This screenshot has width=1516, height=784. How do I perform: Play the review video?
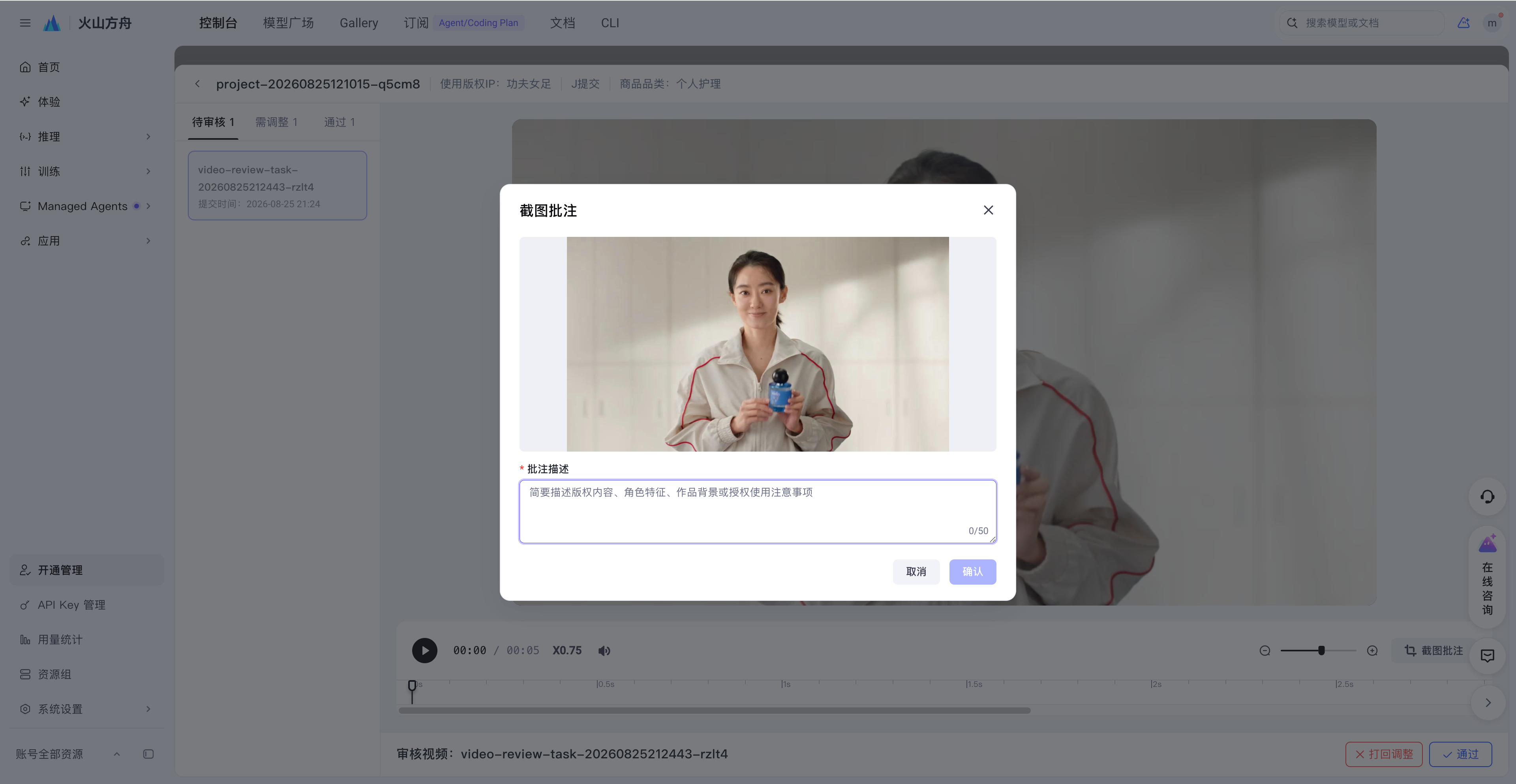coord(424,651)
